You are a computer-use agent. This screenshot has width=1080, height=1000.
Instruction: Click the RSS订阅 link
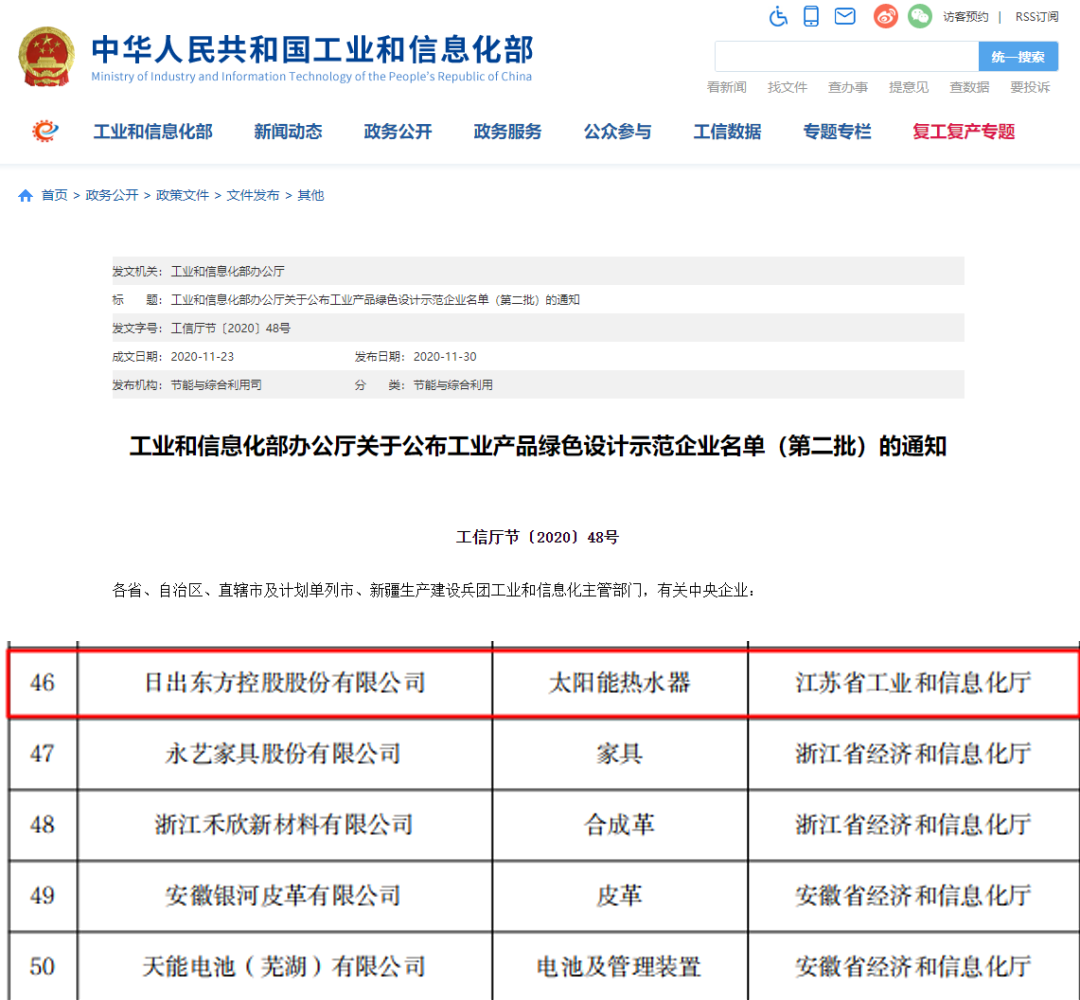click(x=1036, y=17)
